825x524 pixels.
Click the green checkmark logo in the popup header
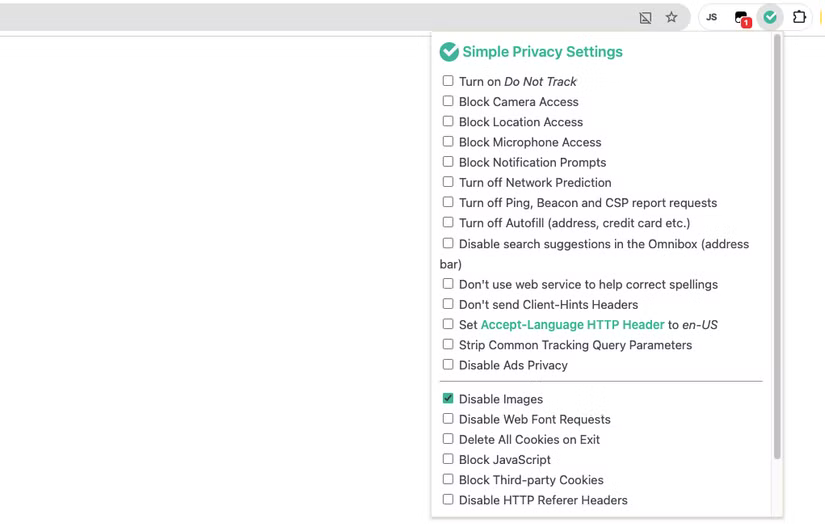pyautogui.click(x=449, y=52)
